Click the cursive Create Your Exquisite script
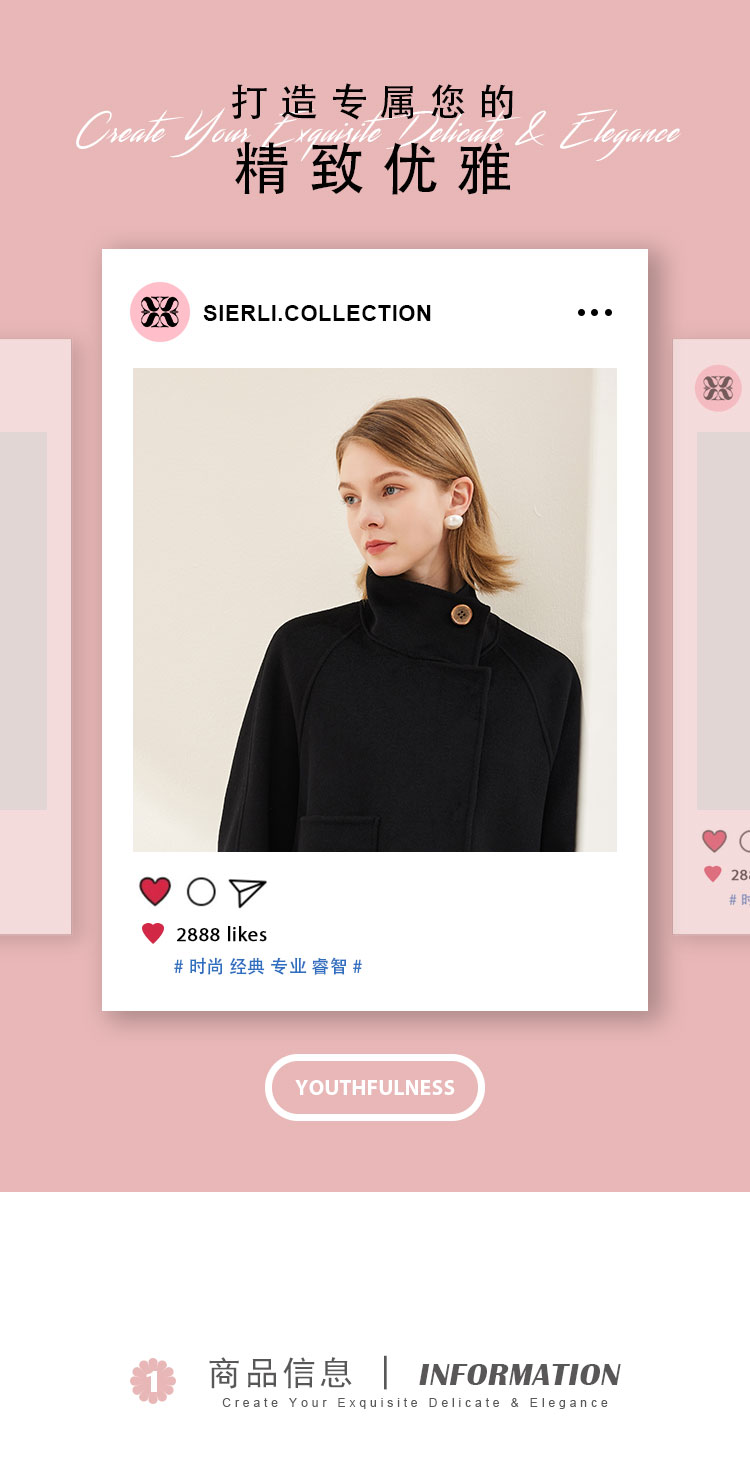This screenshot has height=1461, width=750. (x=378, y=133)
